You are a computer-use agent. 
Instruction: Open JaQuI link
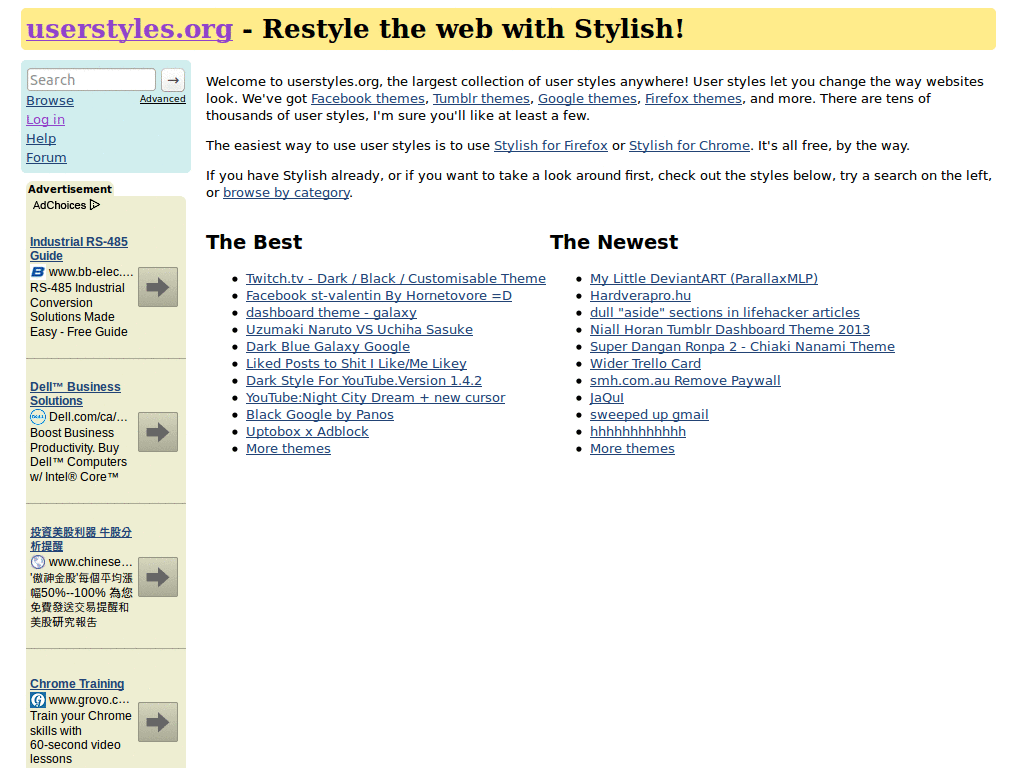(x=607, y=398)
